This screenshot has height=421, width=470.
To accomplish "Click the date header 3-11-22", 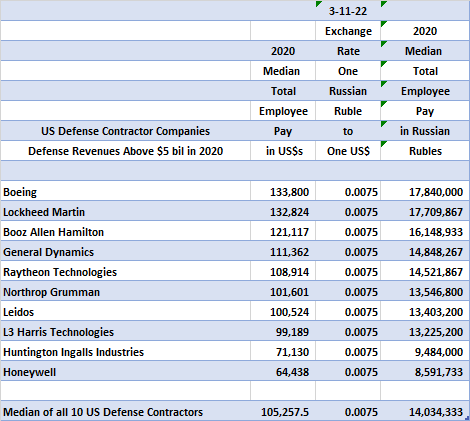I will coord(348,11).
